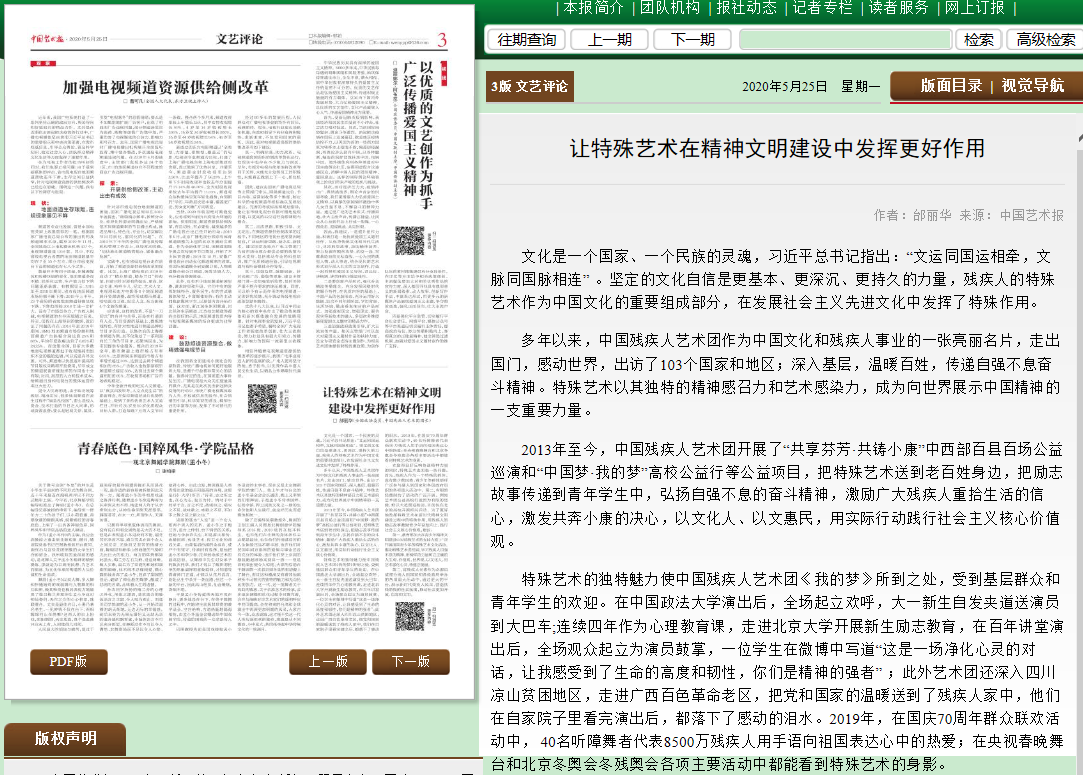Open 网上订报 subscription link
The image size is (1083, 775).
(975, 8)
